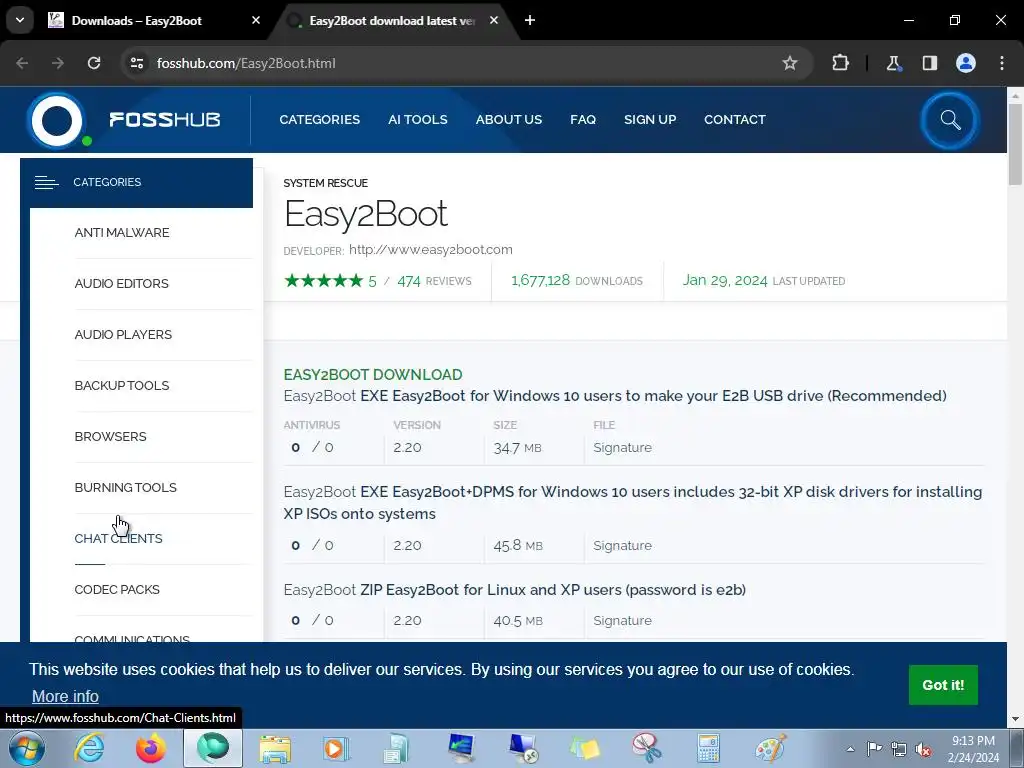Screen dimensions: 1024x768
Task: Click the browser forward arrow
Action: point(58,63)
